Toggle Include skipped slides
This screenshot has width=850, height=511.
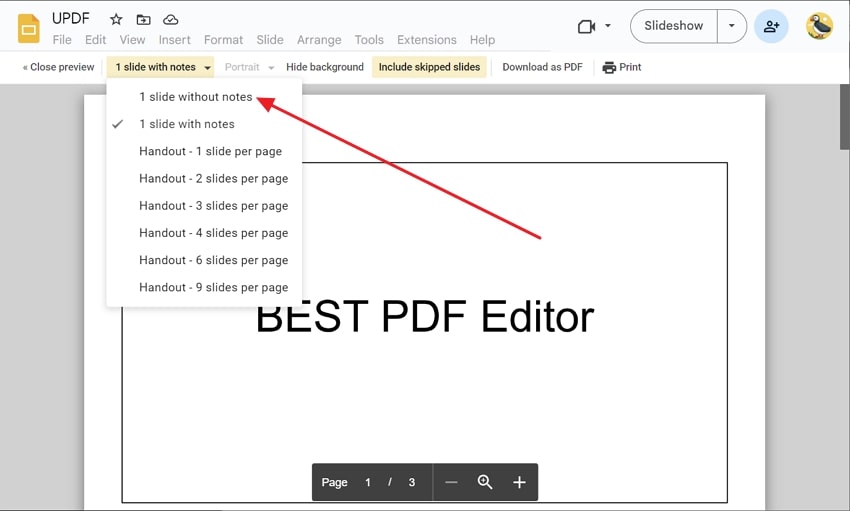(x=429, y=67)
